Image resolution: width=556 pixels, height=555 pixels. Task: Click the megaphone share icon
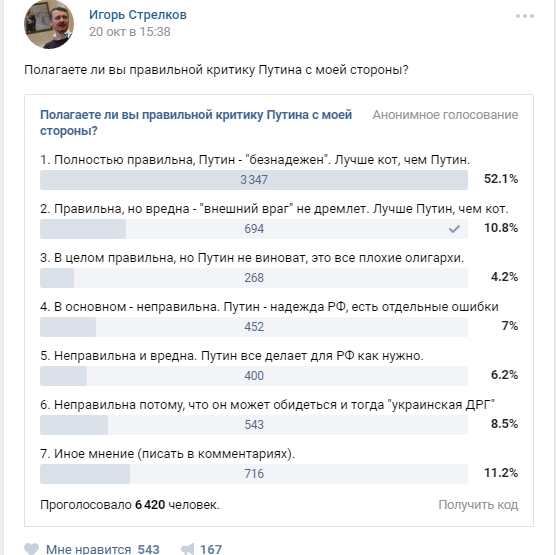pyautogui.click(x=188, y=549)
